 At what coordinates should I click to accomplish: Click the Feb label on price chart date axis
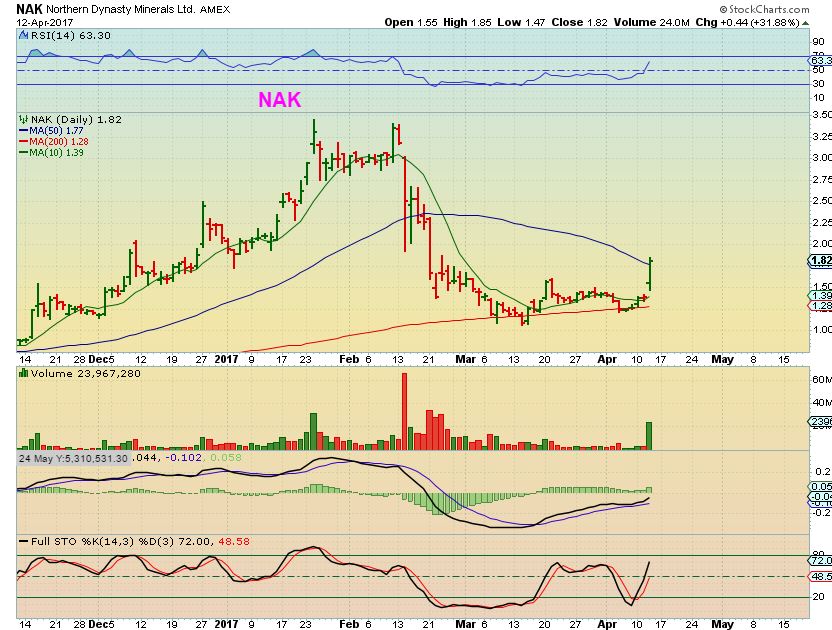pos(349,359)
